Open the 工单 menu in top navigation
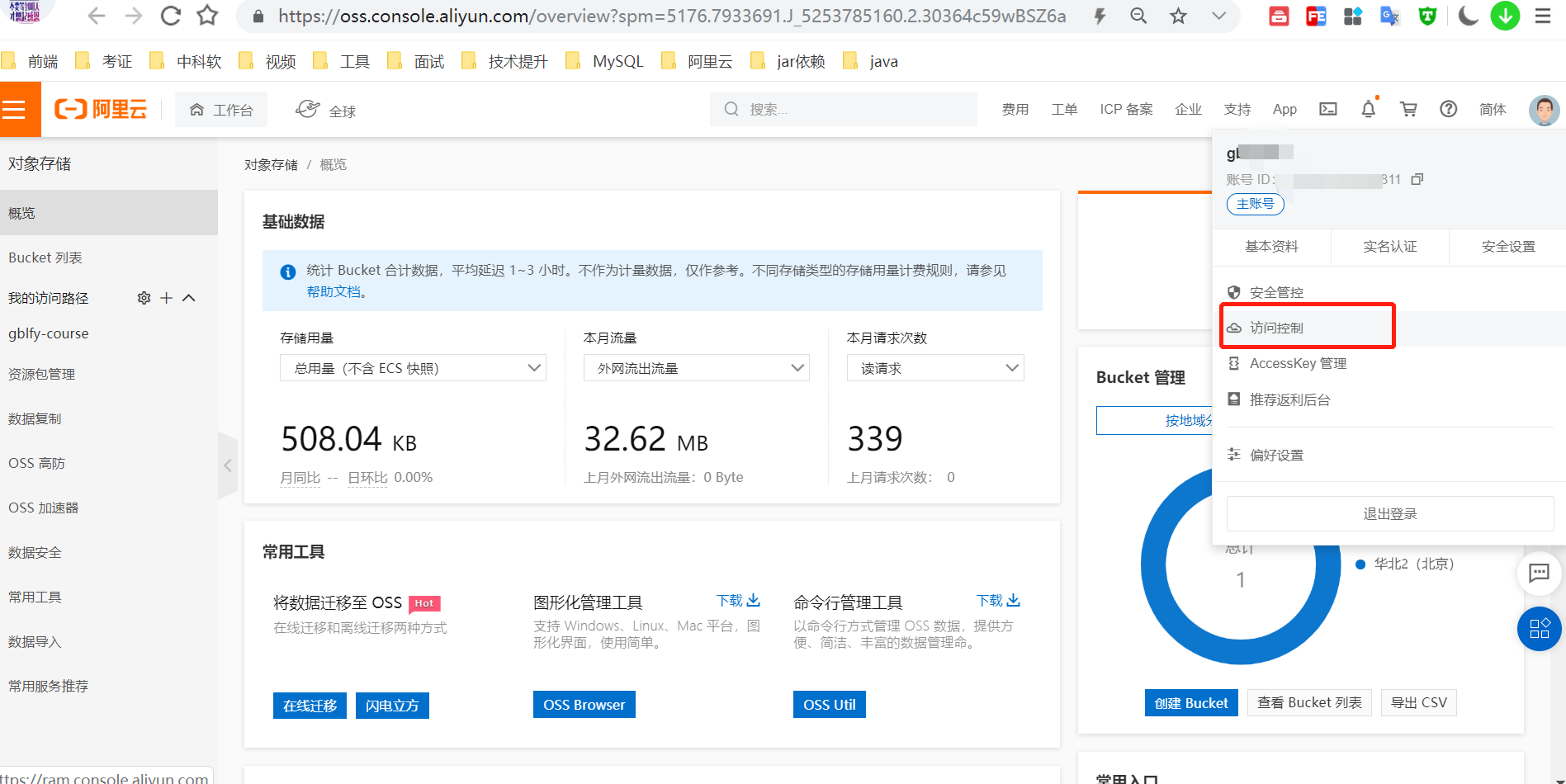The width and height of the screenshot is (1566, 784). [x=1064, y=108]
